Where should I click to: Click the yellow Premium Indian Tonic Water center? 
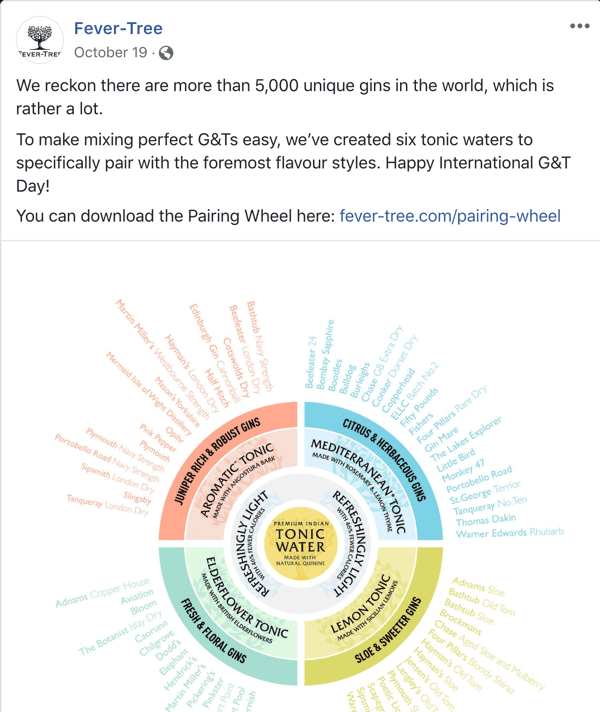pos(300,544)
